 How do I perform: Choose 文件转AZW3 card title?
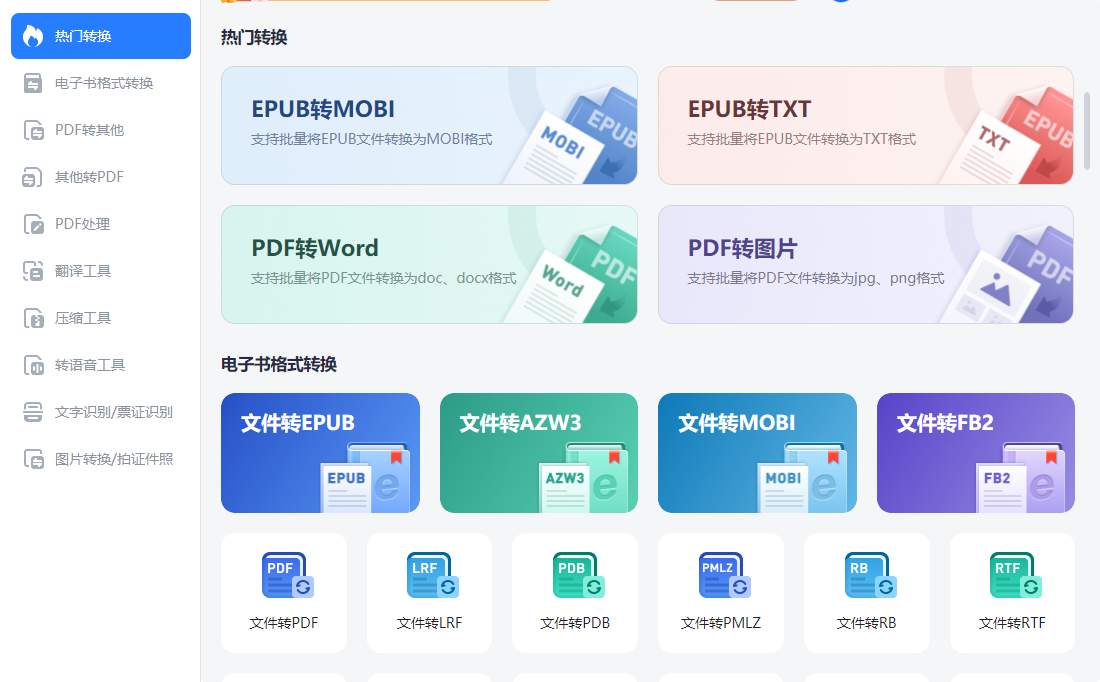pos(520,422)
